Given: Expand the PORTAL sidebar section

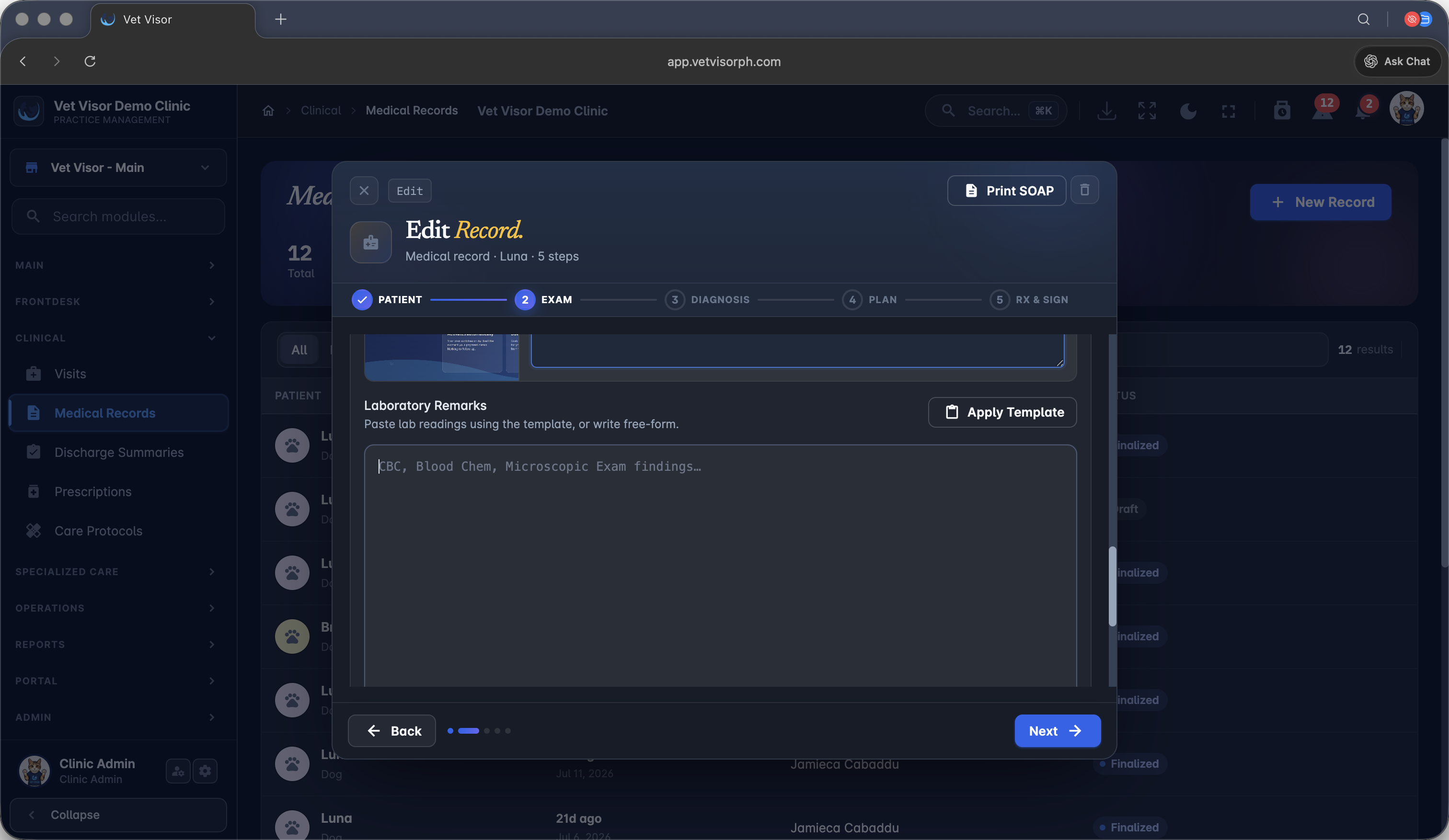Looking at the screenshot, I should [115, 681].
